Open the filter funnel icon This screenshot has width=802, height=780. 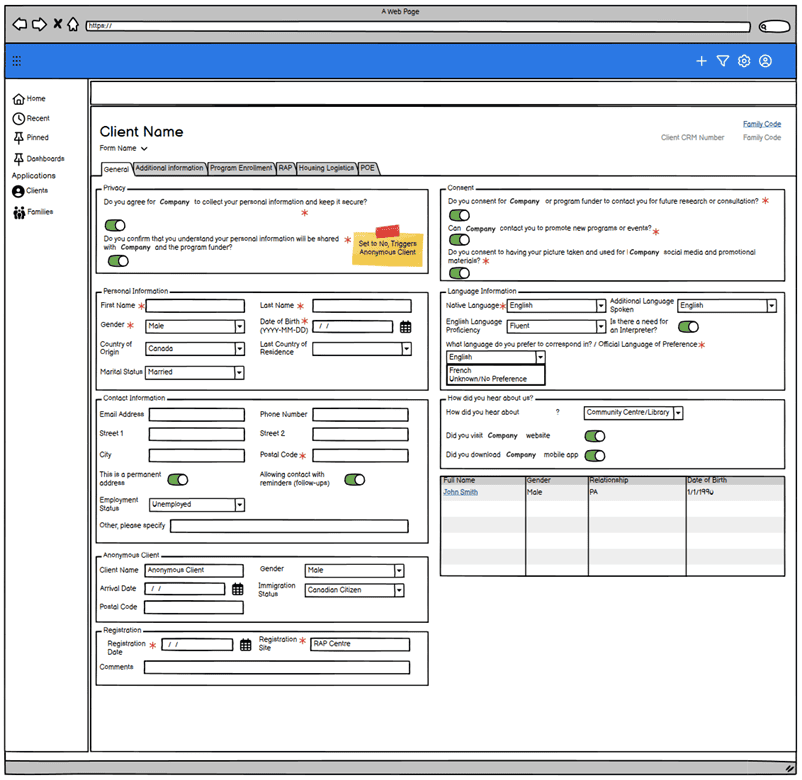pyautogui.click(x=723, y=61)
